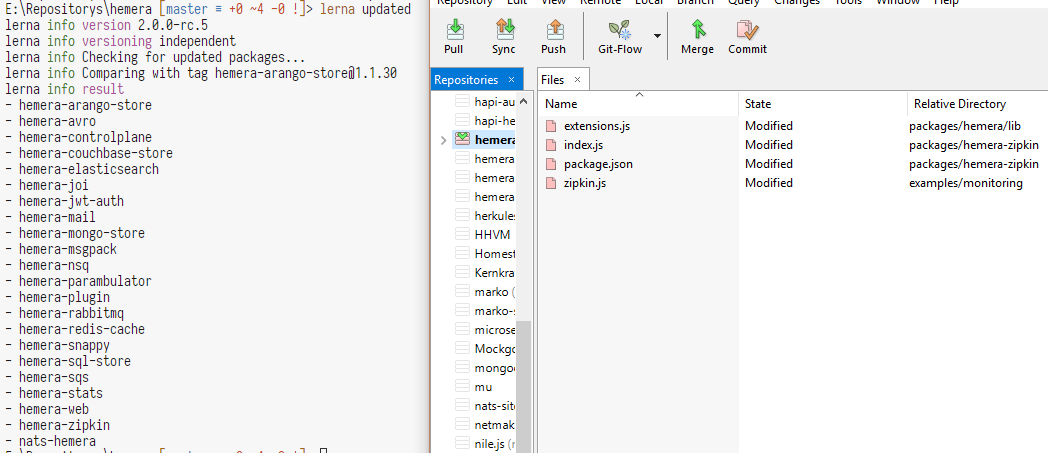Click the packages/hemera/lib directory cell
Image resolution: width=1048 pixels, height=453 pixels.
pos(964,126)
